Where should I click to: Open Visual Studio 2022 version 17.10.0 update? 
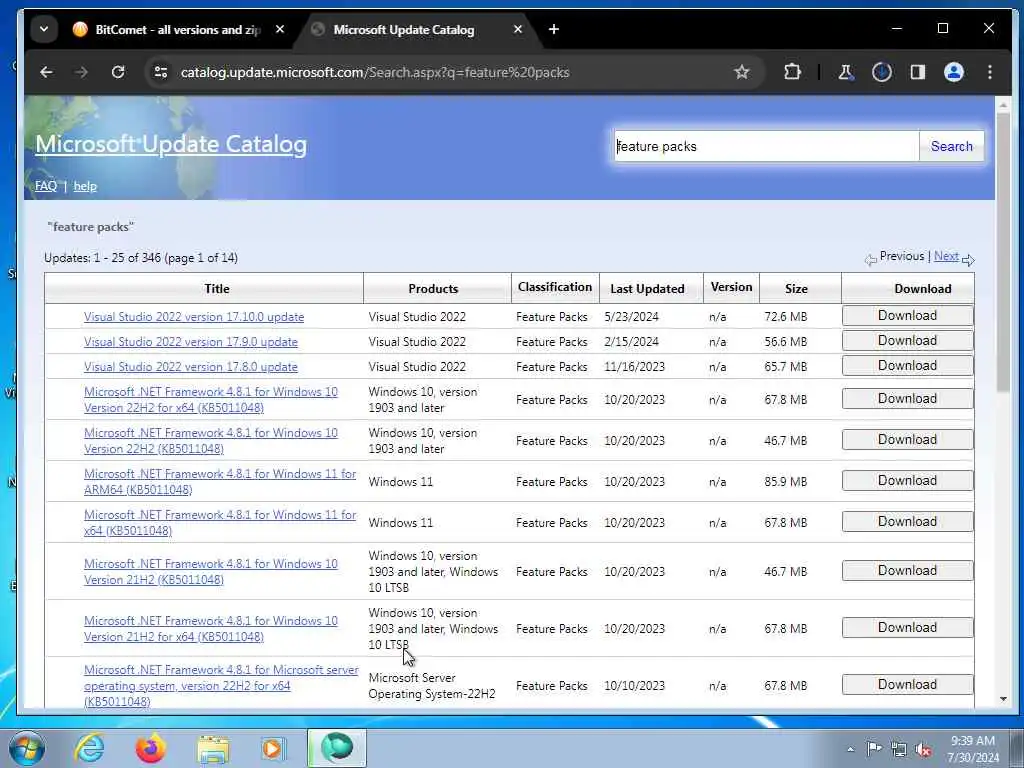point(194,317)
